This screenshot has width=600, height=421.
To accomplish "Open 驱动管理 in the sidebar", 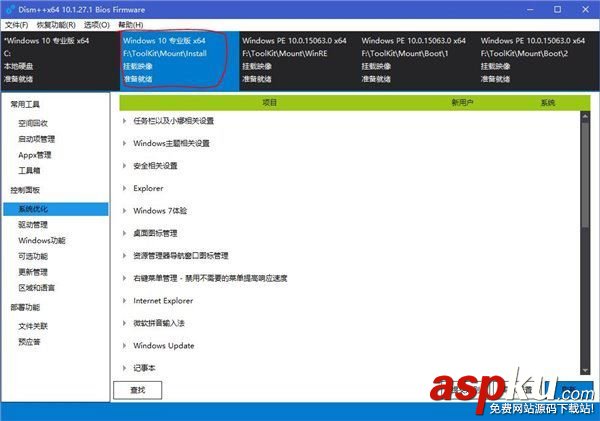I will (x=33, y=225).
